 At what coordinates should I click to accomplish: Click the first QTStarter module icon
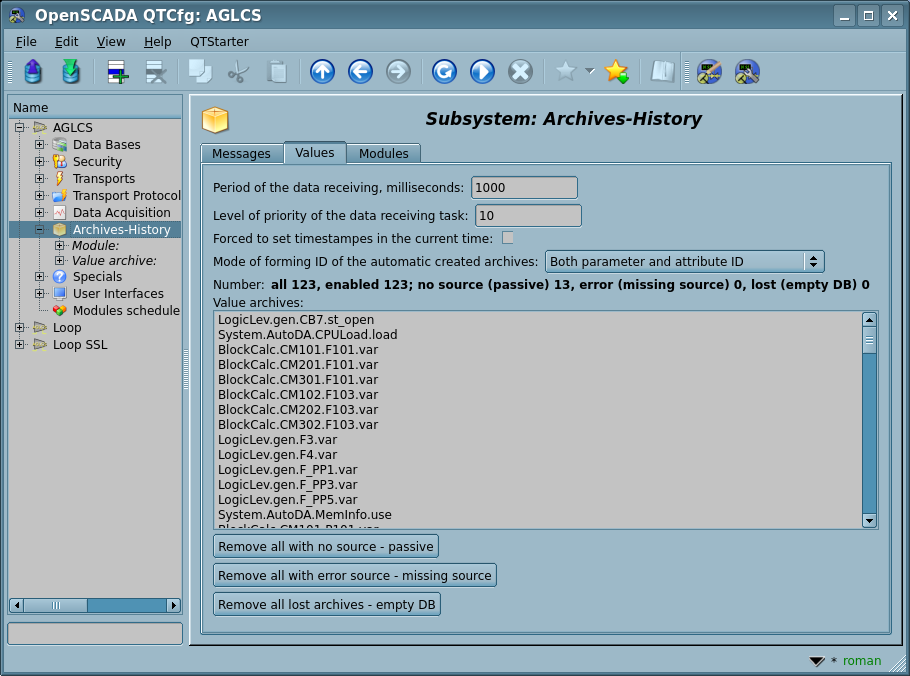(709, 72)
